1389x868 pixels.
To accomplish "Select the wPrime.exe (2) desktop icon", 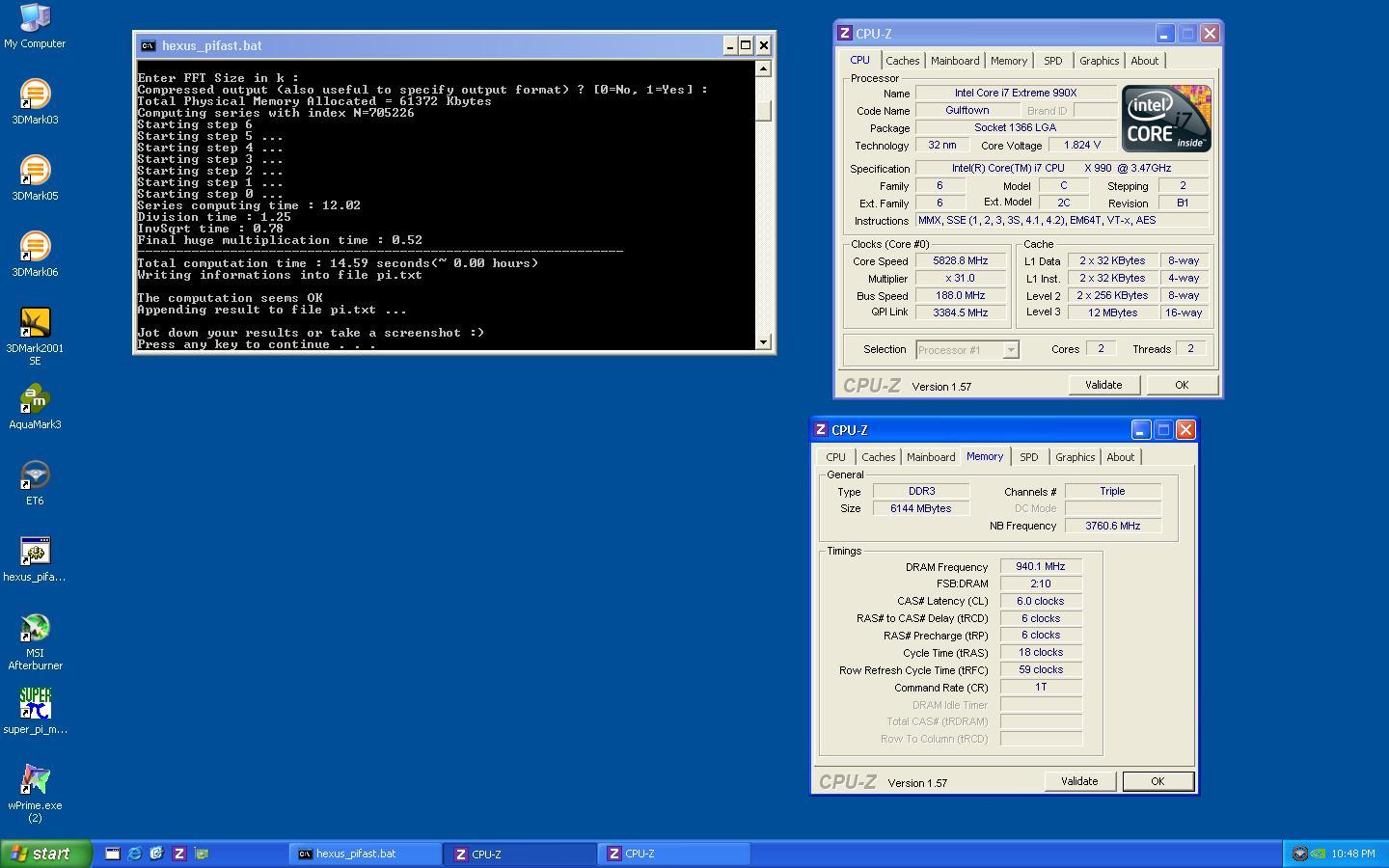I will (35, 794).
